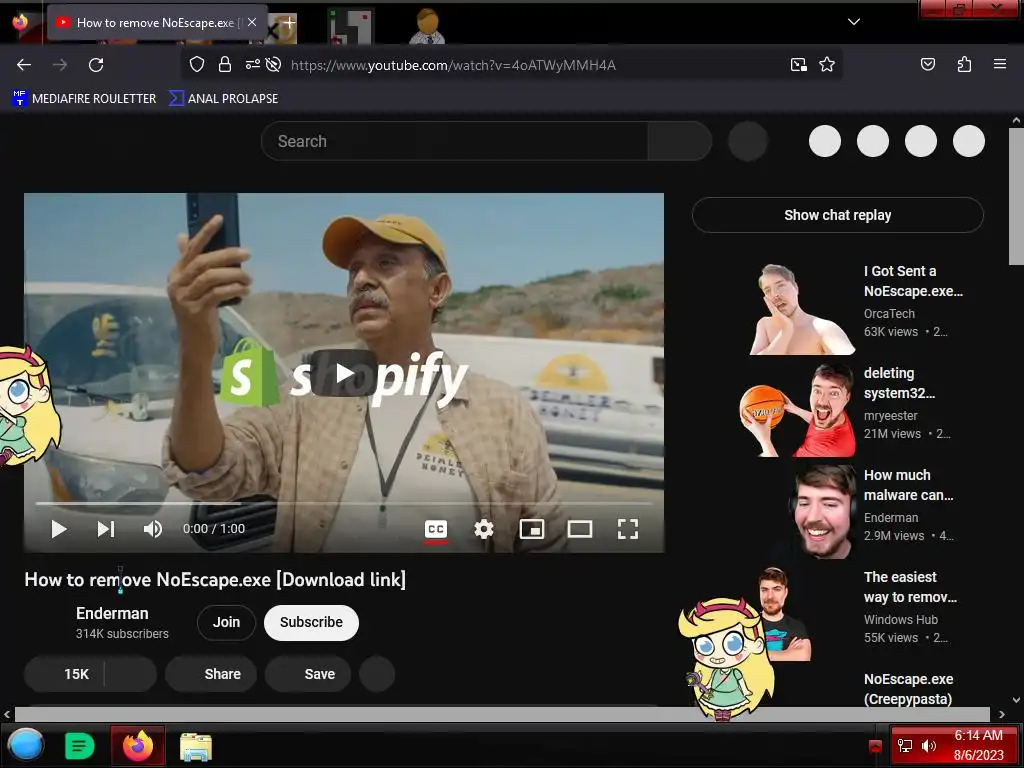This screenshot has height=768, width=1024.
Task: Click the player bar play icon
Action: 59,529
